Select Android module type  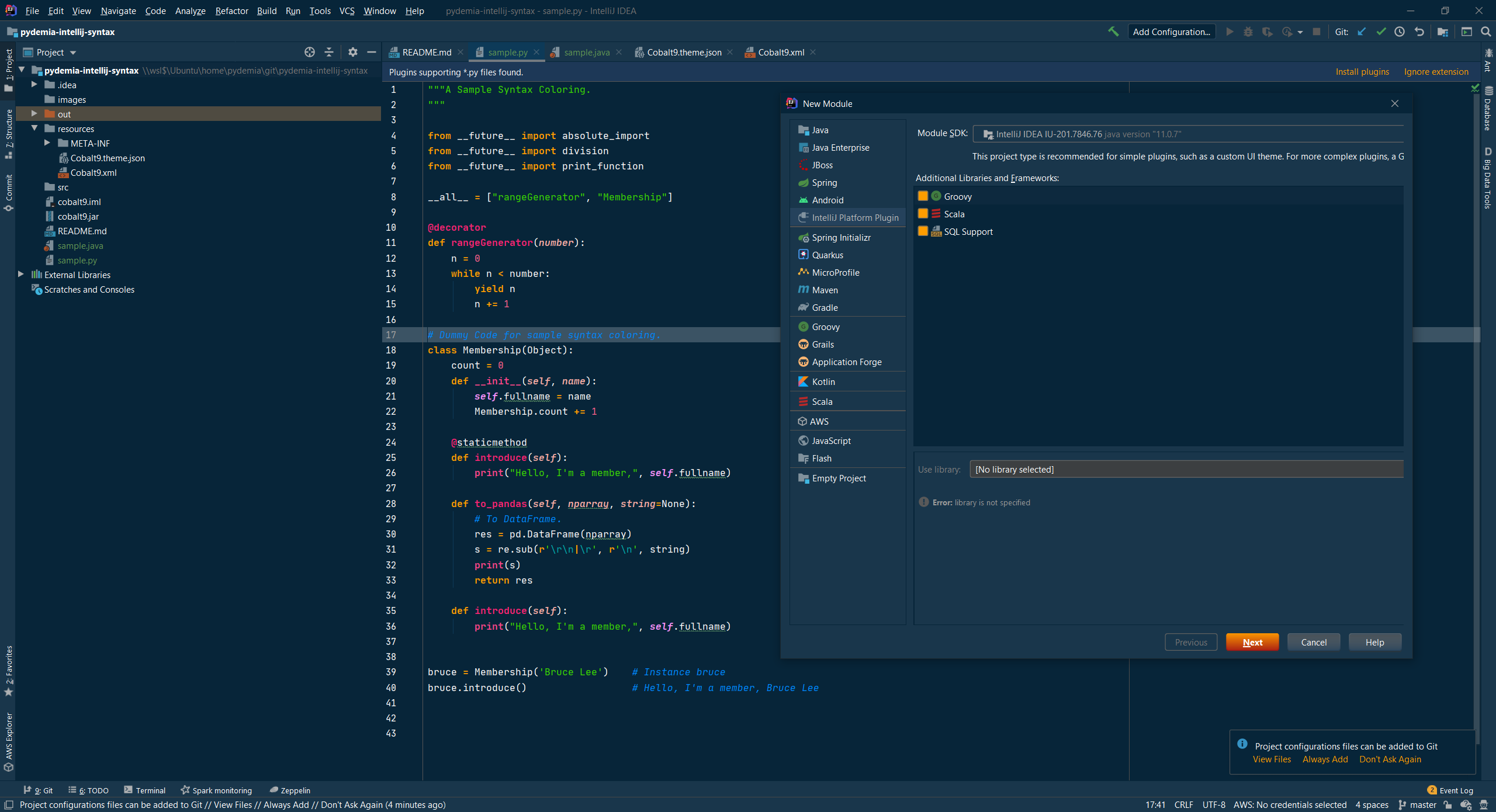click(x=847, y=200)
